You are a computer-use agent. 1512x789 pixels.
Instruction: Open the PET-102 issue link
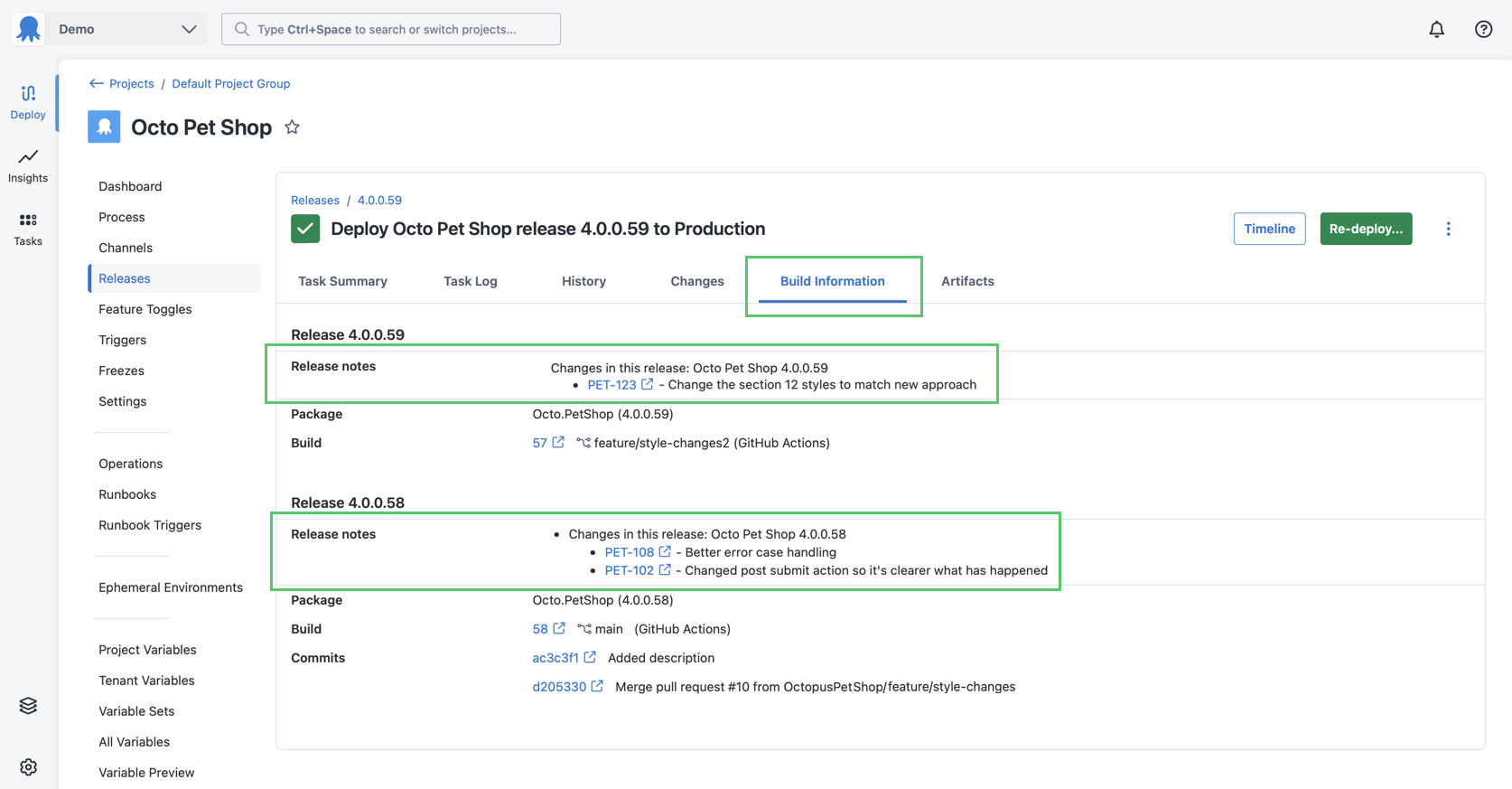point(630,569)
